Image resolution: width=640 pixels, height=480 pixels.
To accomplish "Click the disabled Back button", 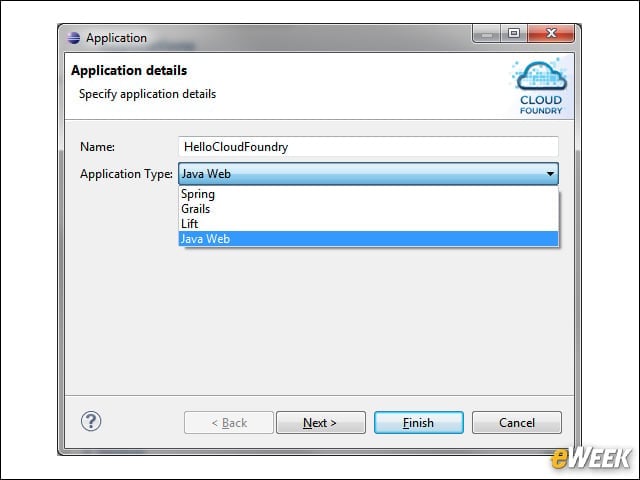I will [229, 422].
